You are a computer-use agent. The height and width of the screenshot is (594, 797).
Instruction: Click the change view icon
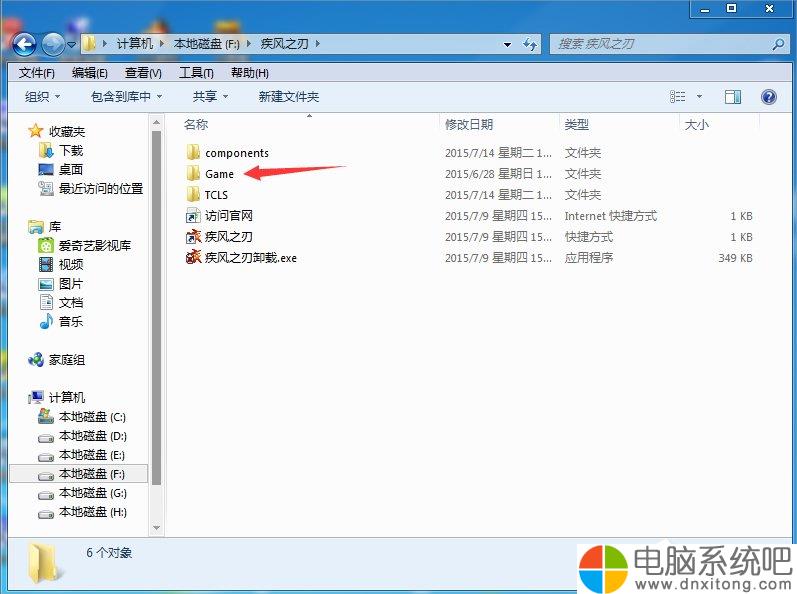pyautogui.click(x=678, y=97)
